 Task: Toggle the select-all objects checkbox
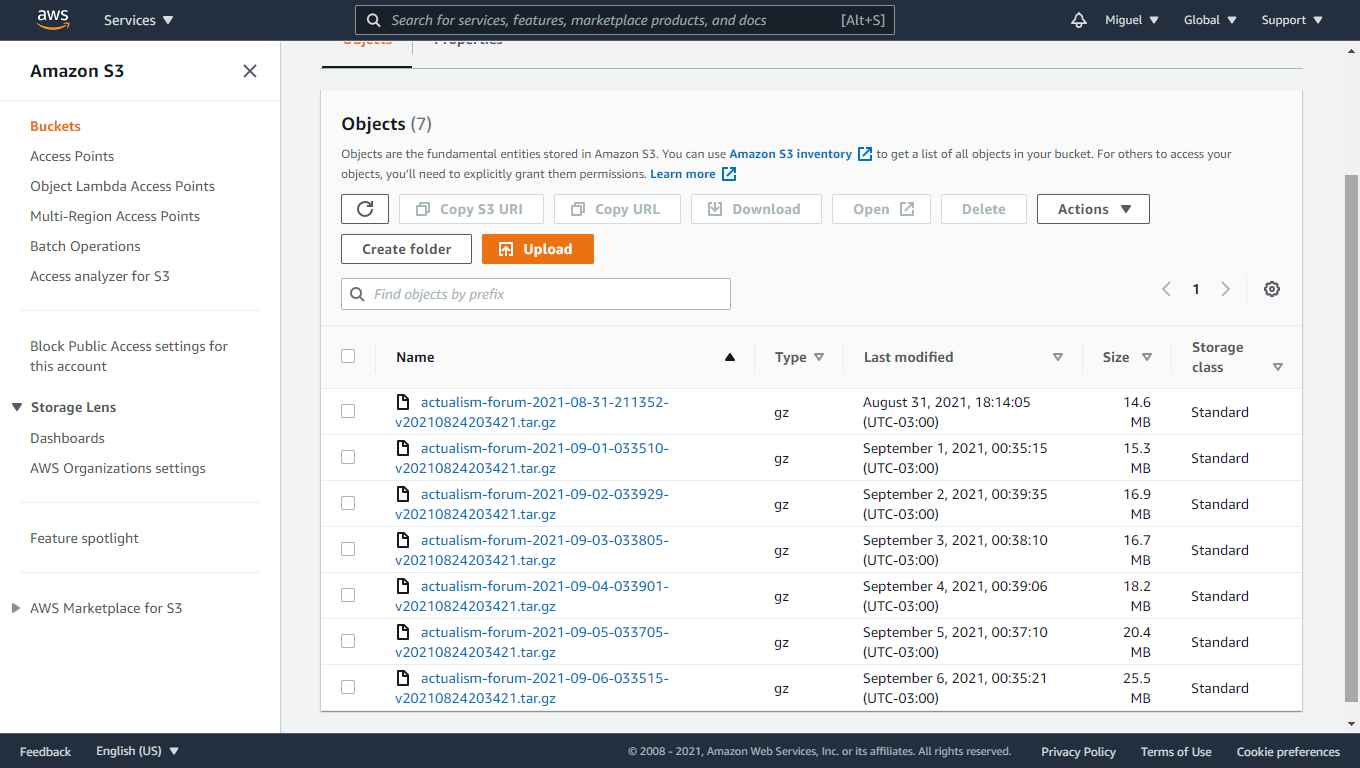348,356
